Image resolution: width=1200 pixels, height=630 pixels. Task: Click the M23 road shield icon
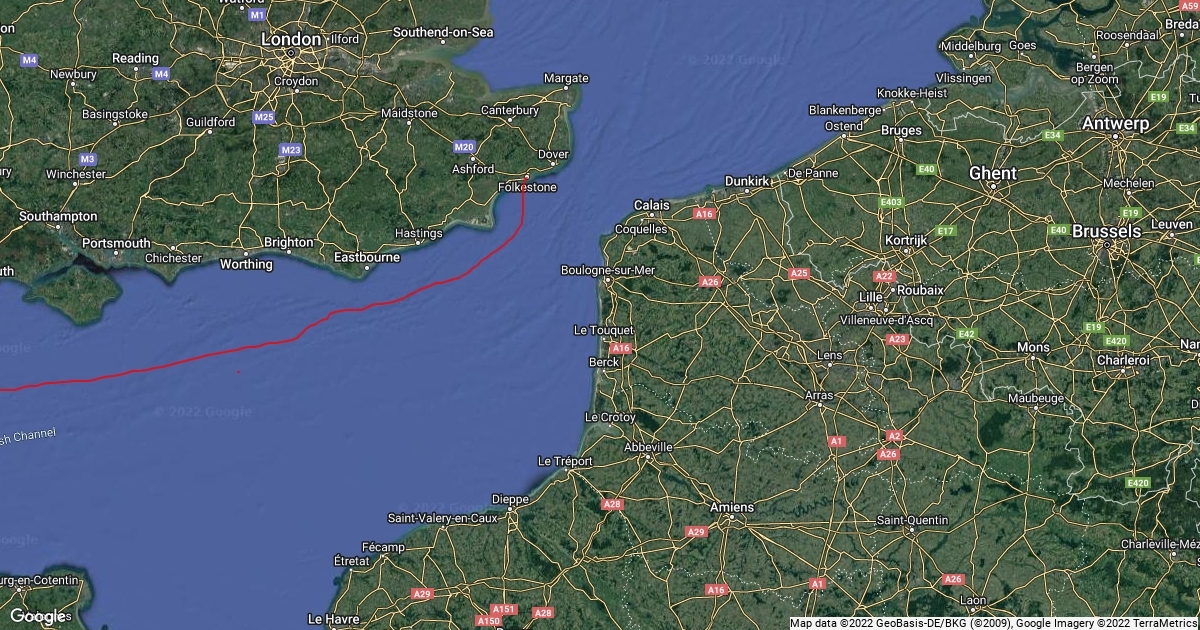[x=292, y=150]
